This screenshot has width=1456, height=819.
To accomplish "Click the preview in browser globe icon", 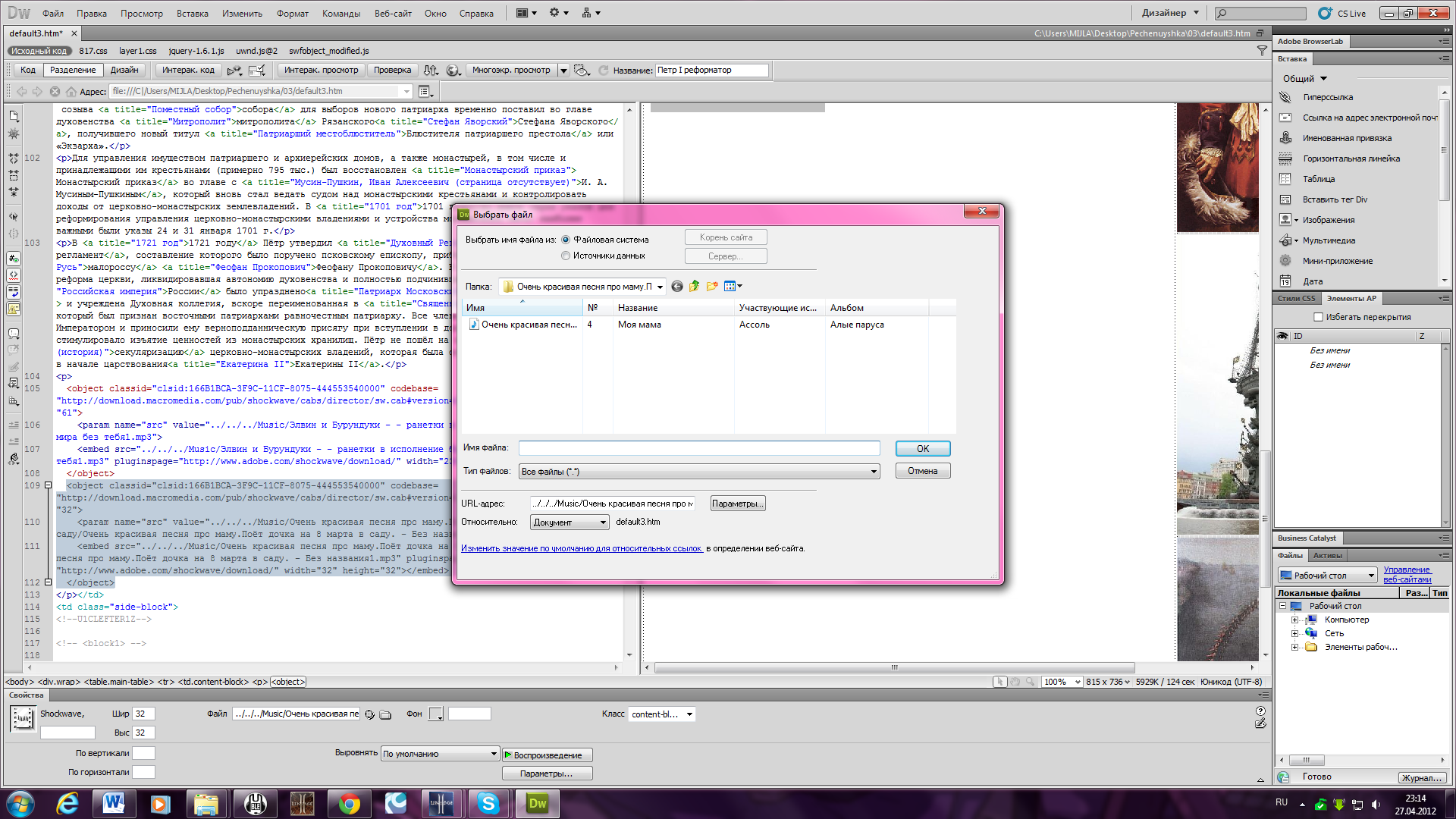I will point(453,71).
